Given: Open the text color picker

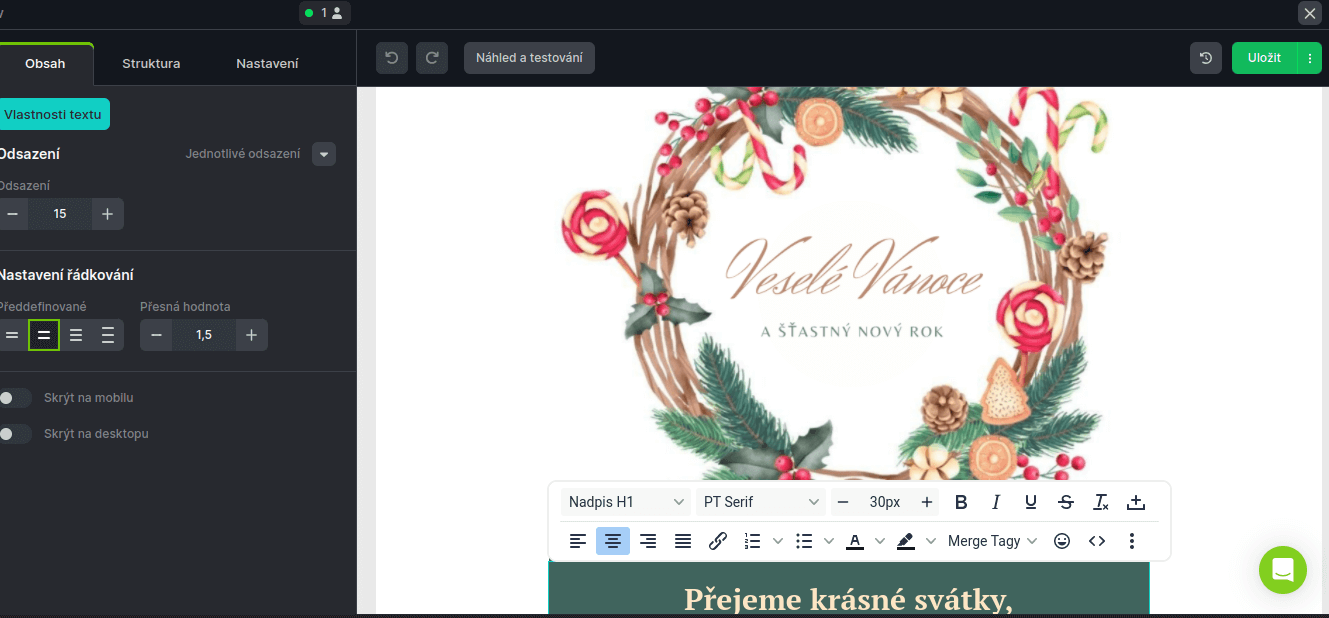Looking at the screenshot, I should pyautogui.click(x=855, y=541).
